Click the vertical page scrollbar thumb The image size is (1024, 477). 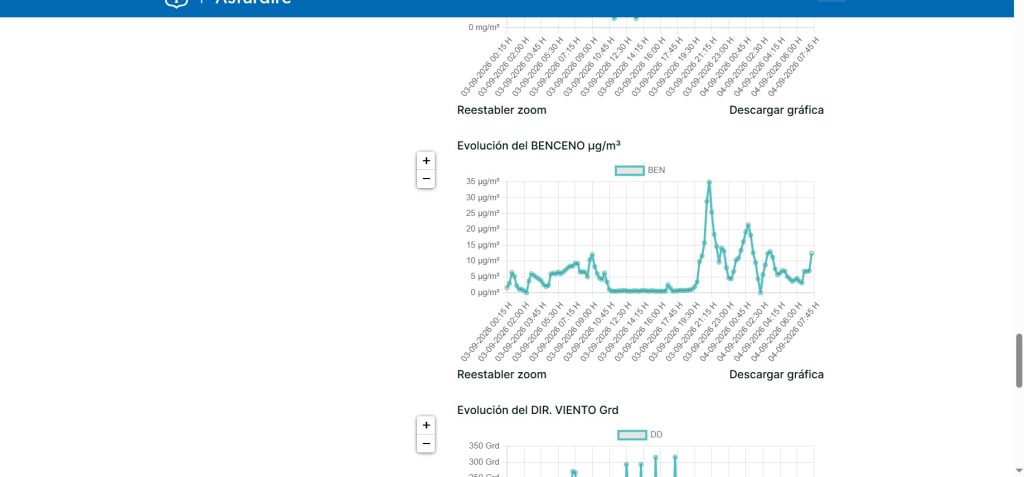(1019, 361)
